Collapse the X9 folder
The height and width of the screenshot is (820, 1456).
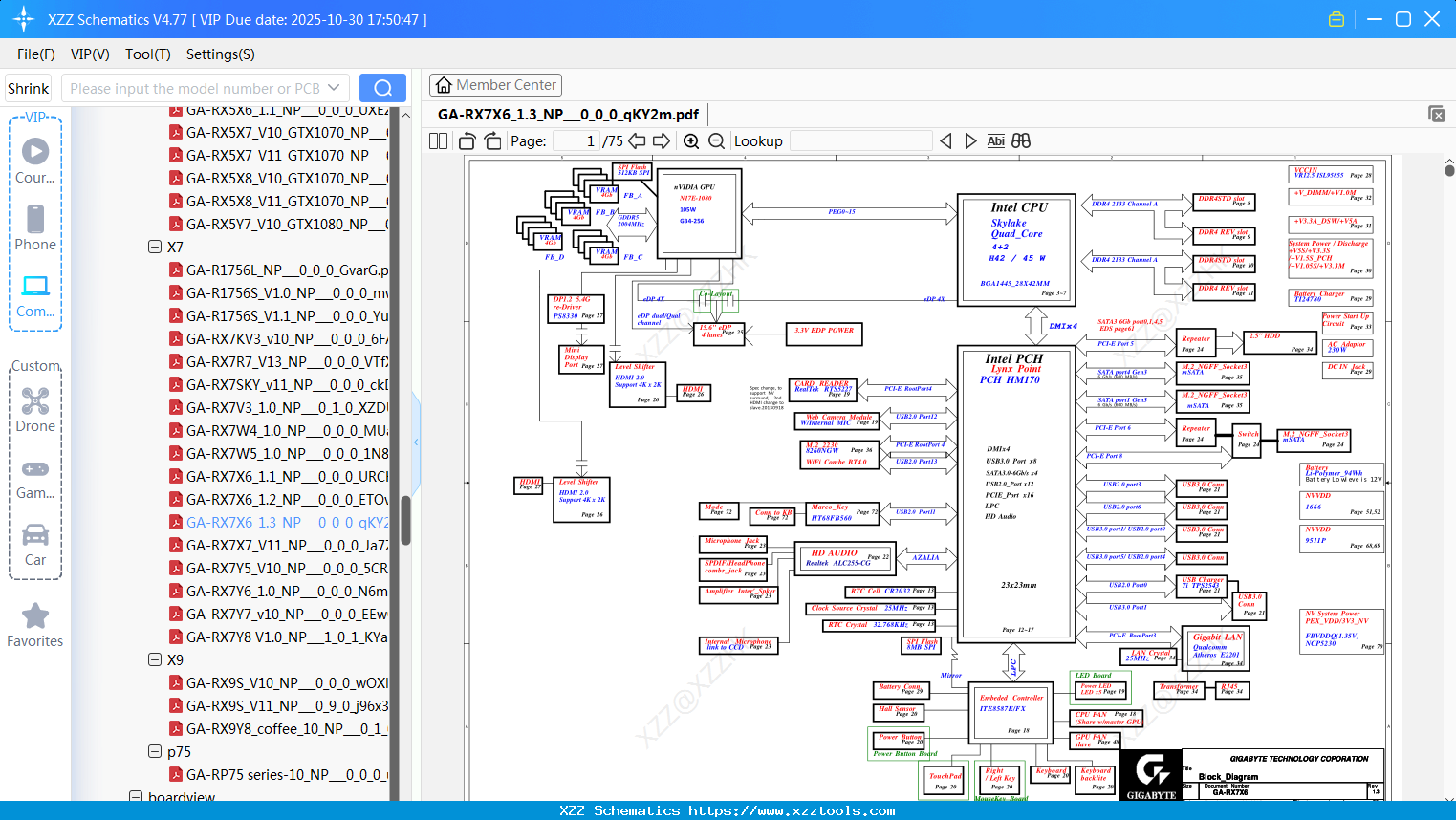point(155,659)
